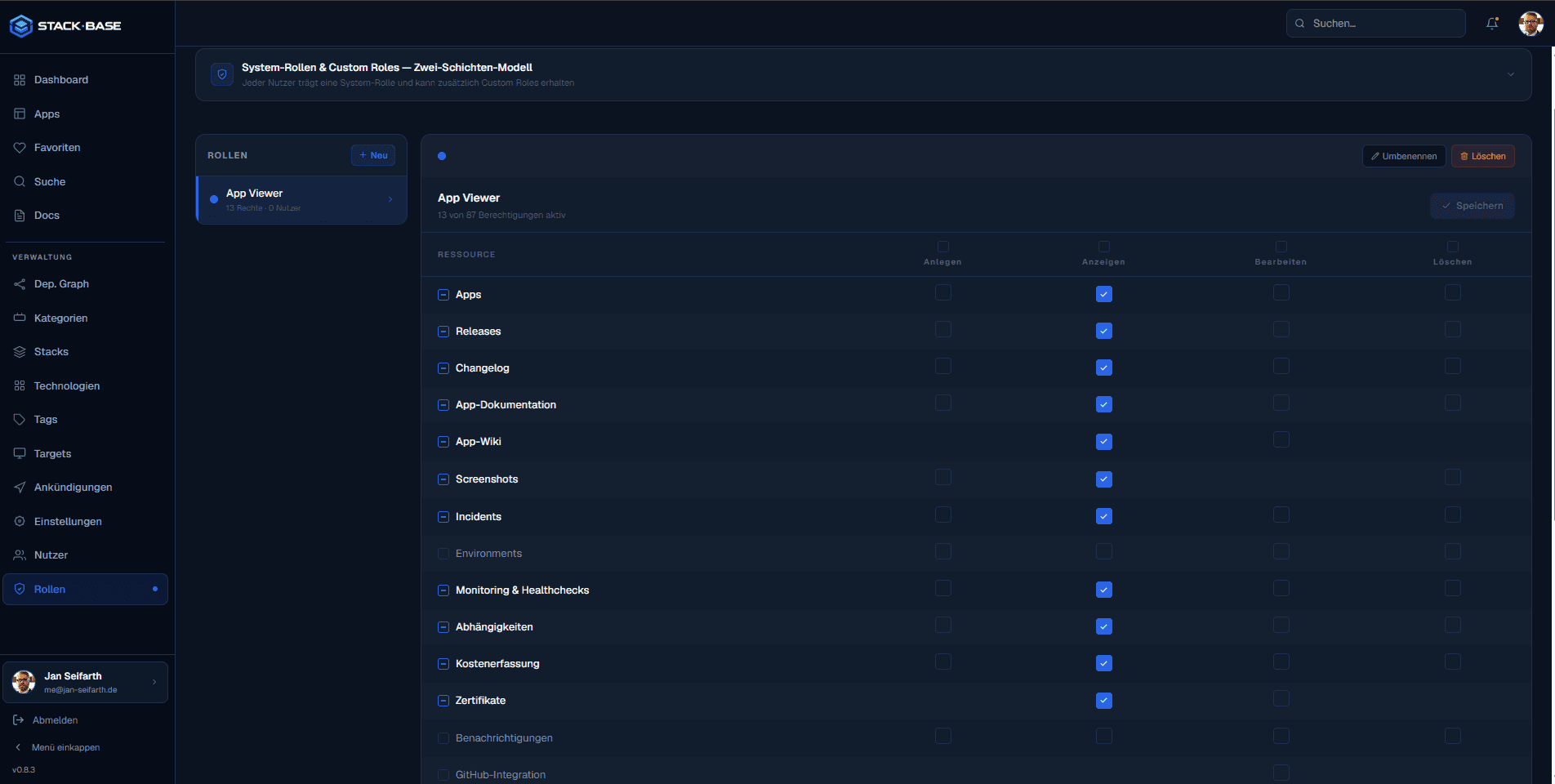Click the Stack-Base logo icon

[21, 26]
